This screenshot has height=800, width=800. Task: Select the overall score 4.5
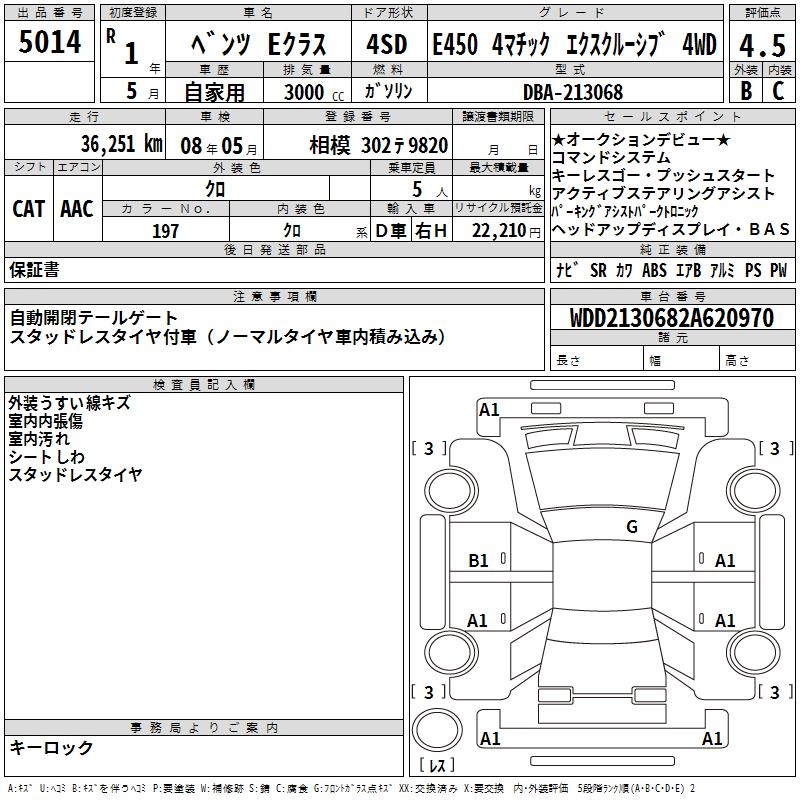click(x=762, y=45)
